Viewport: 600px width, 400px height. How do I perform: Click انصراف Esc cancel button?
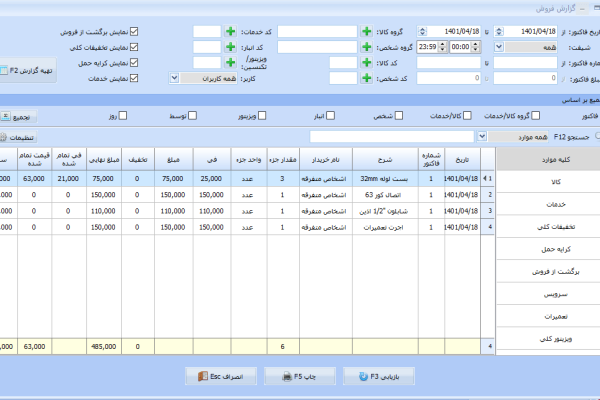[221, 377]
